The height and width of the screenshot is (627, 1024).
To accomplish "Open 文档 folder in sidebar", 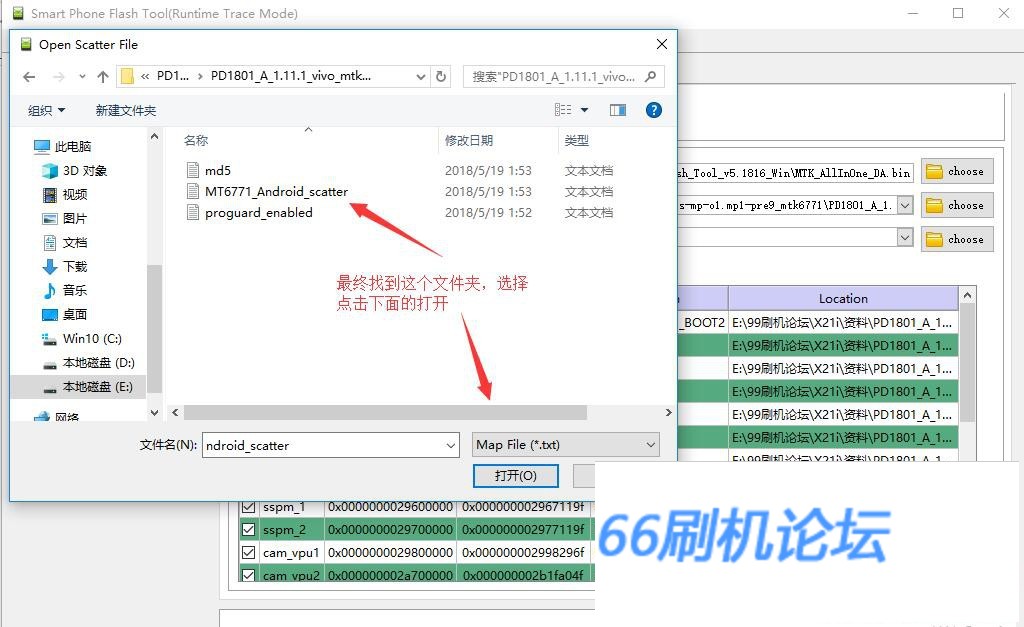I will [x=65, y=242].
